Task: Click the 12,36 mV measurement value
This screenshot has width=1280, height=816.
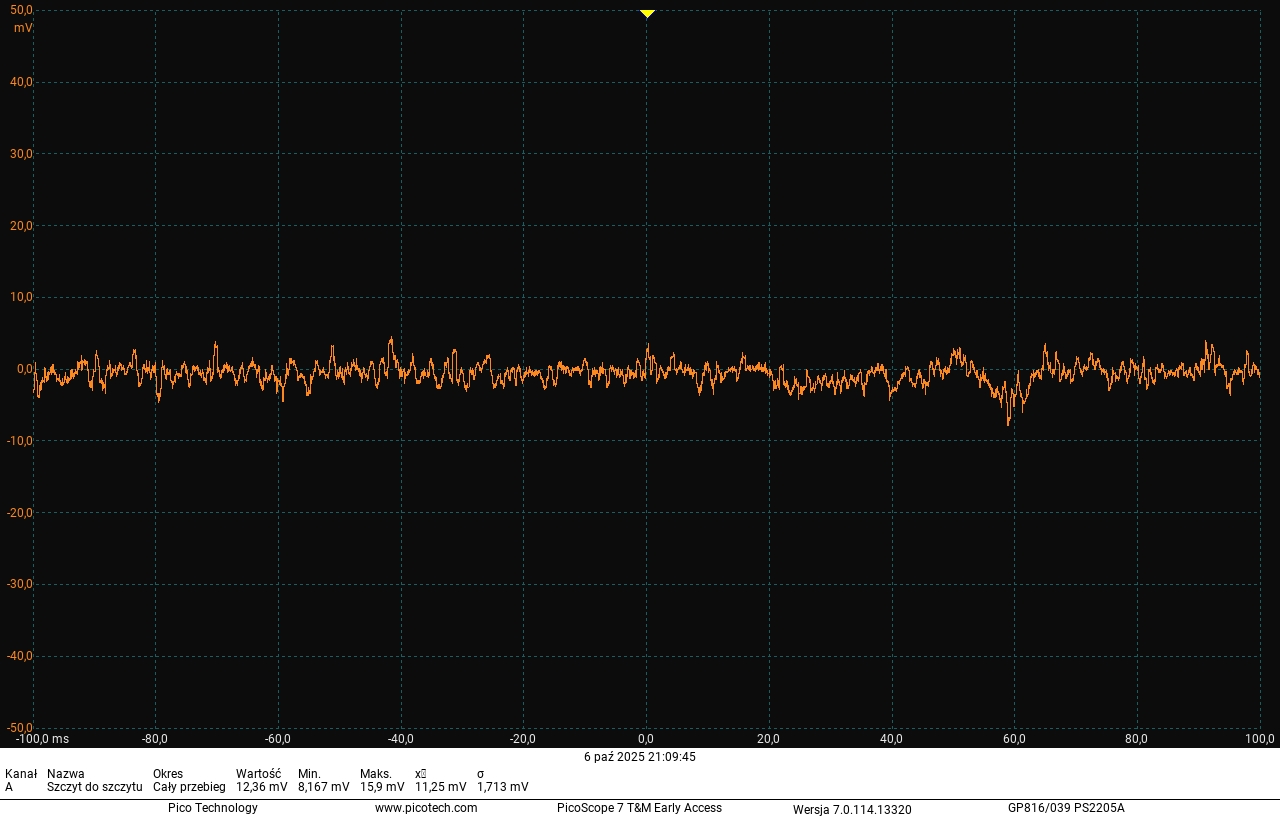Action: (x=261, y=787)
